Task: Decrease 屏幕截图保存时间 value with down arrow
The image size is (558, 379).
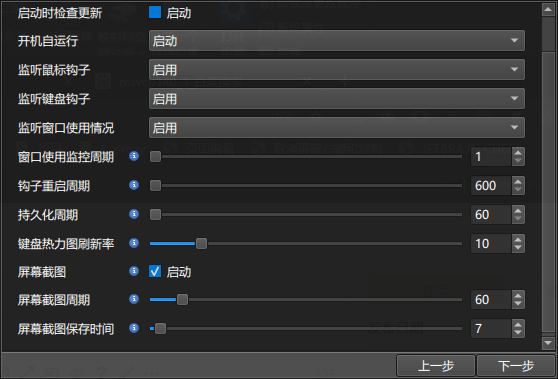Action: tap(518, 333)
